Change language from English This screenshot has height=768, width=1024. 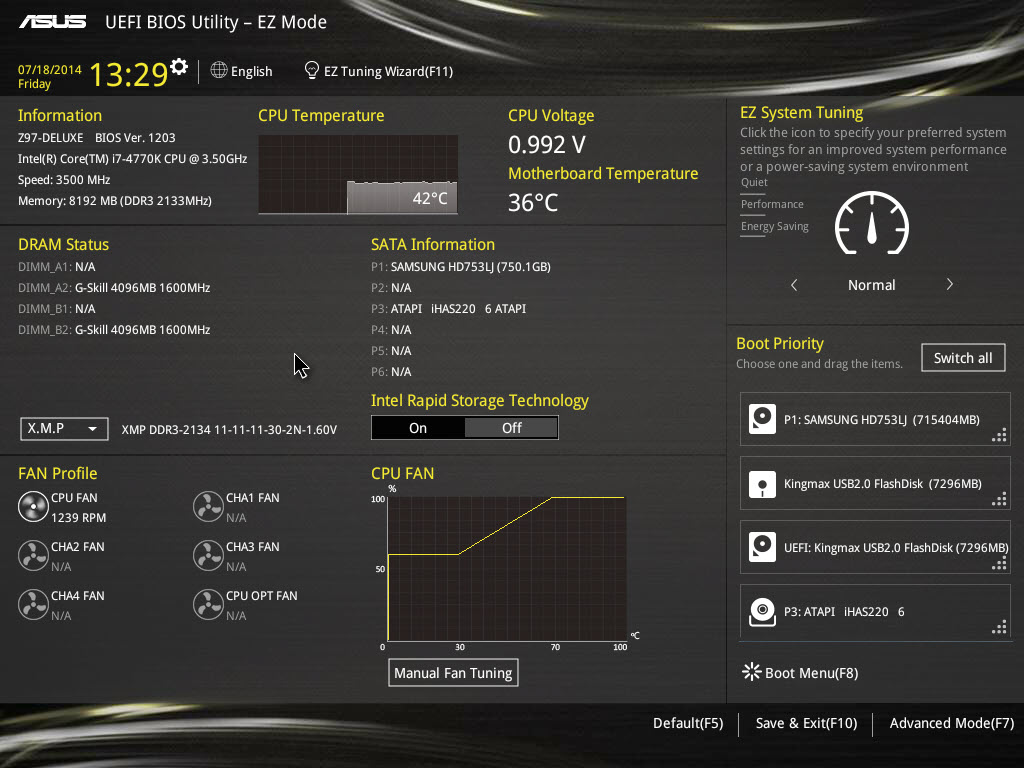click(x=251, y=71)
